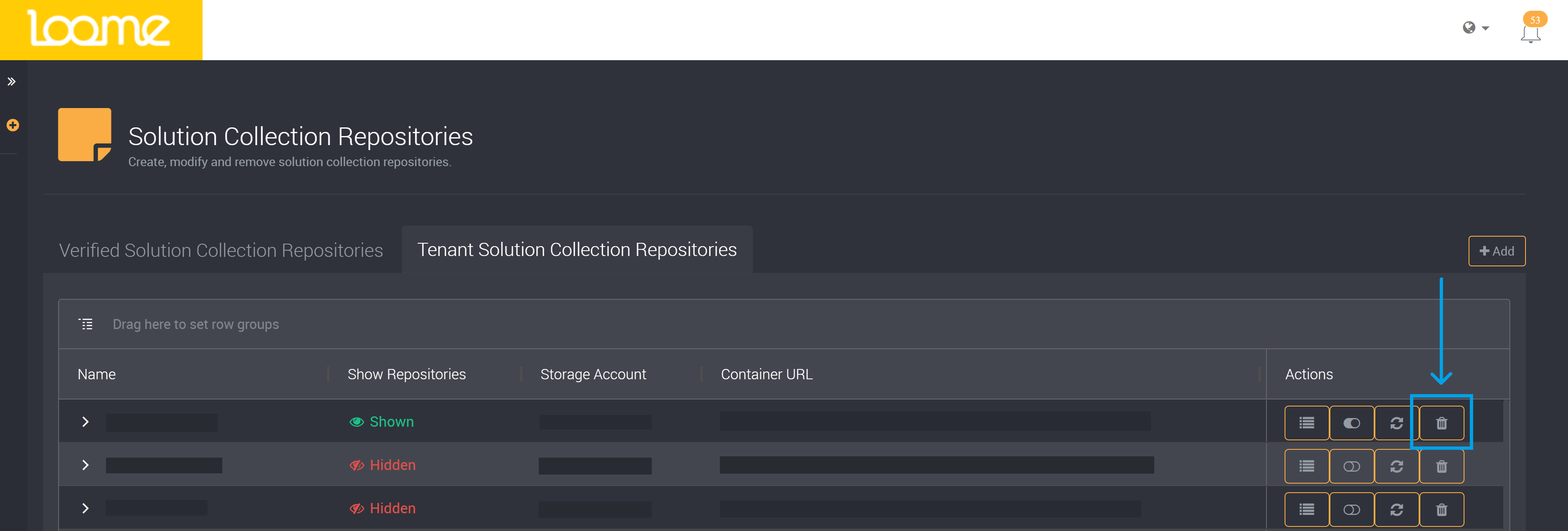Open list details for the Shown row
Image resolution: width=1568 pixels, height=531 pixels.
coord(1306,423)
